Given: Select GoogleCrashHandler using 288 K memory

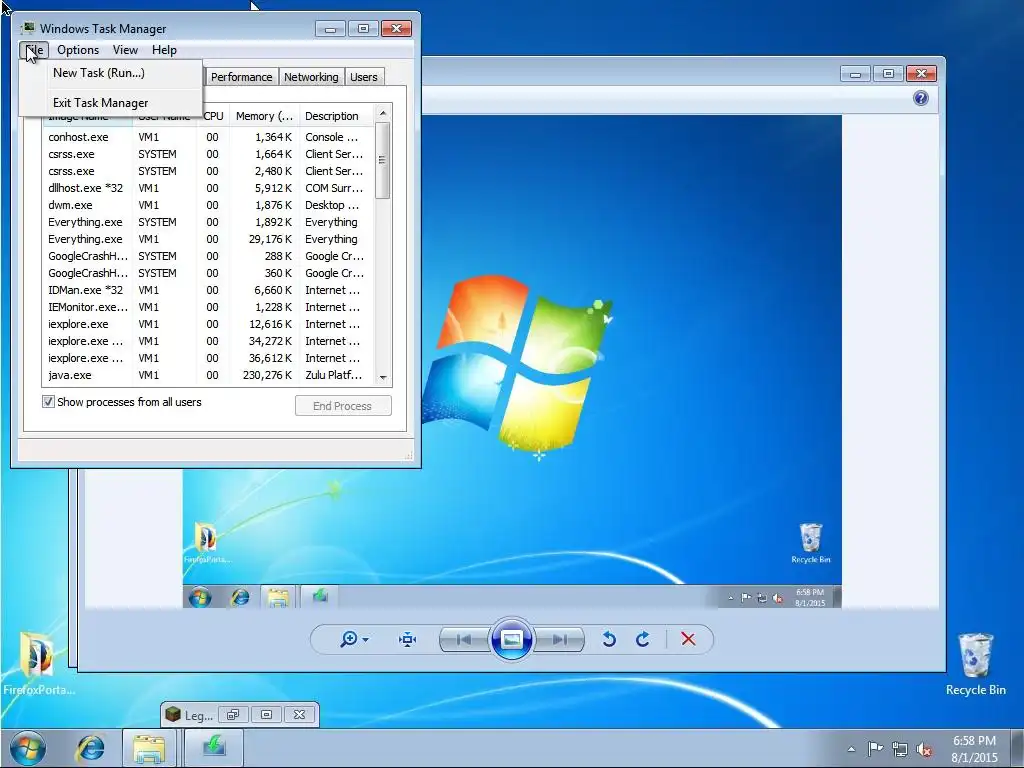Looking at the screenshot, I should point(209,256).
